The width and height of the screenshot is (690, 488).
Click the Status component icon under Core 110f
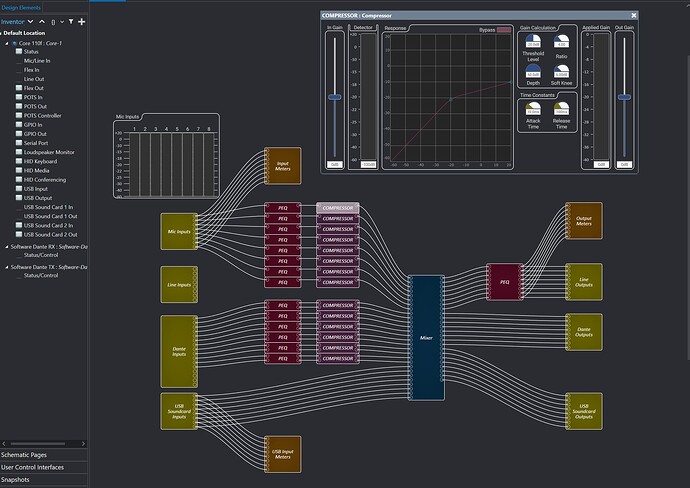(x=19, y=51)
